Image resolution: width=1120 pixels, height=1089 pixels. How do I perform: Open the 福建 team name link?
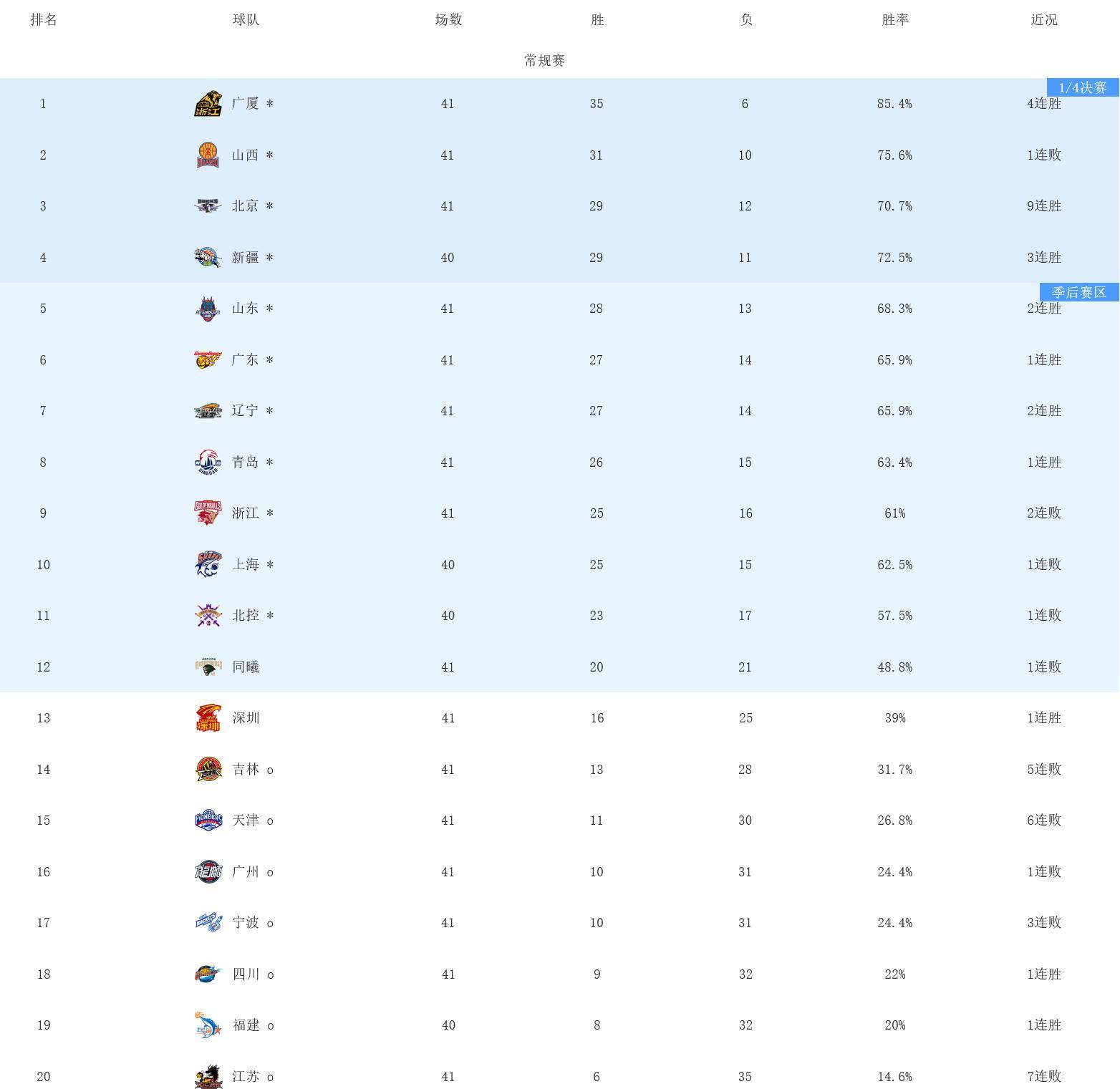coord(246,1025)
